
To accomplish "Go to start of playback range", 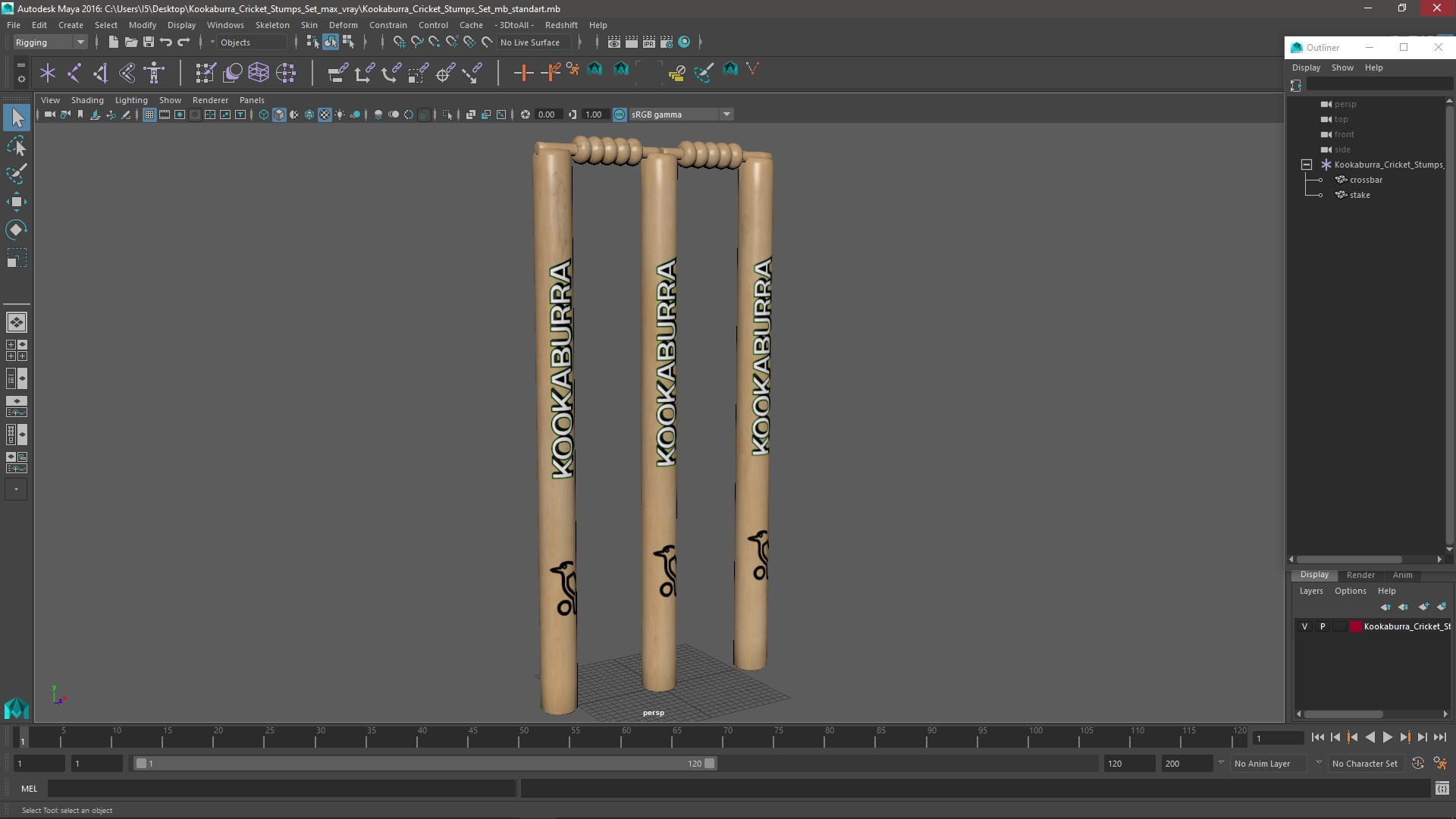I will coord(1317,737).
